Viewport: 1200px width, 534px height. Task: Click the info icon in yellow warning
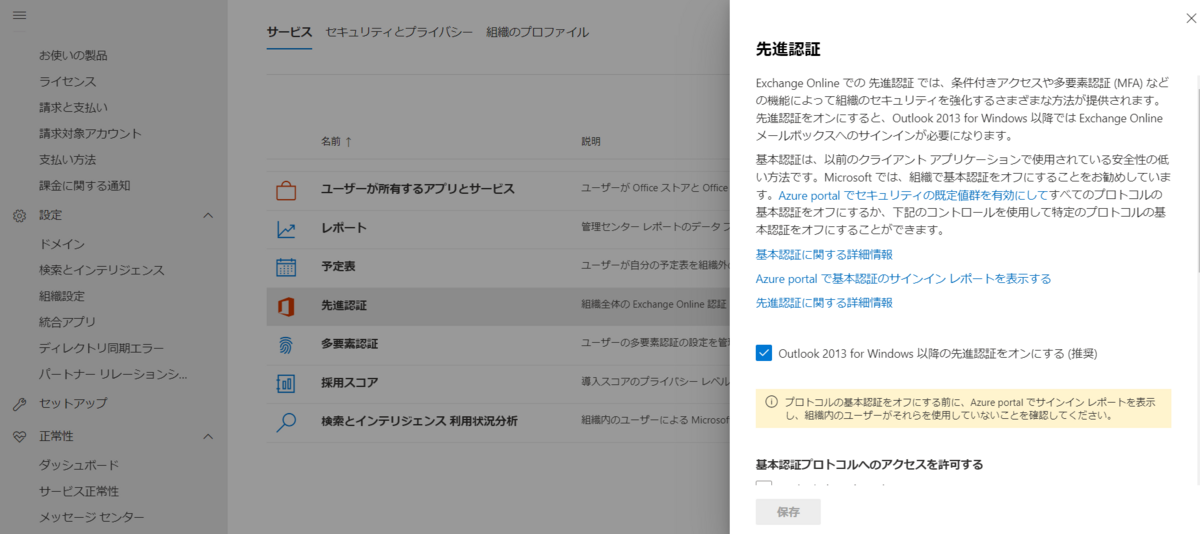771,401
